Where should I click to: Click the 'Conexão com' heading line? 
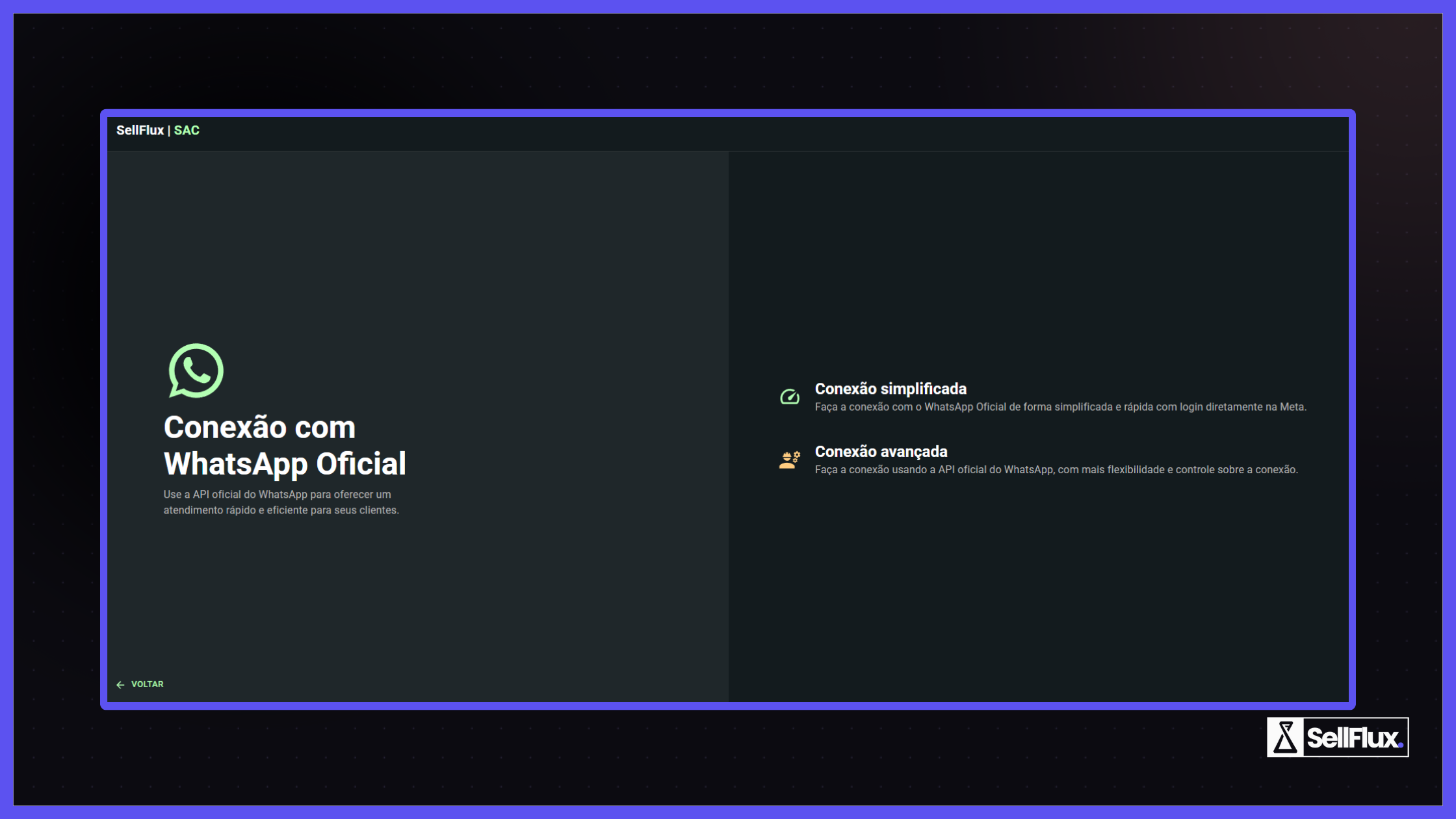[259, 427]
